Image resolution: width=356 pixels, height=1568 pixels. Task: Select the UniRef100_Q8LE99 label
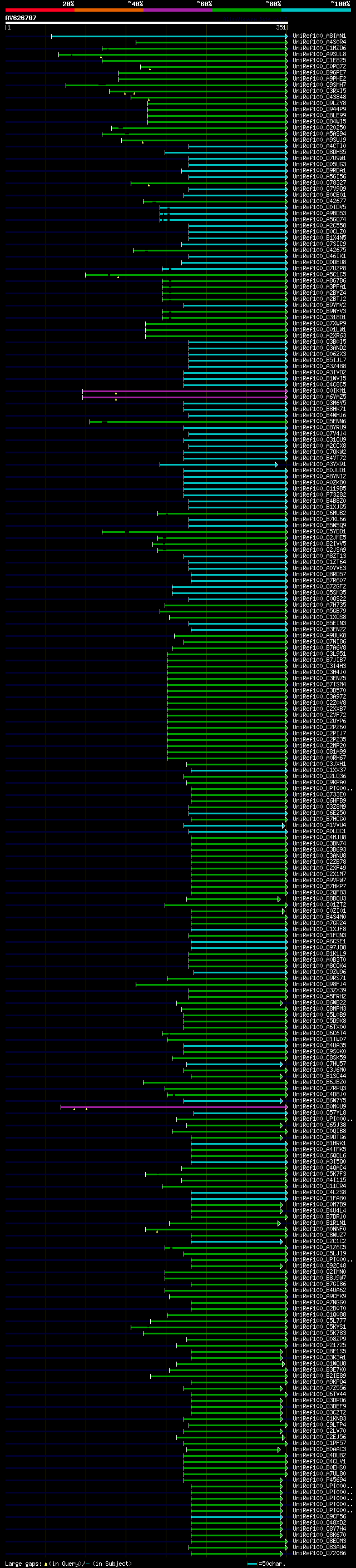point(319,115)
